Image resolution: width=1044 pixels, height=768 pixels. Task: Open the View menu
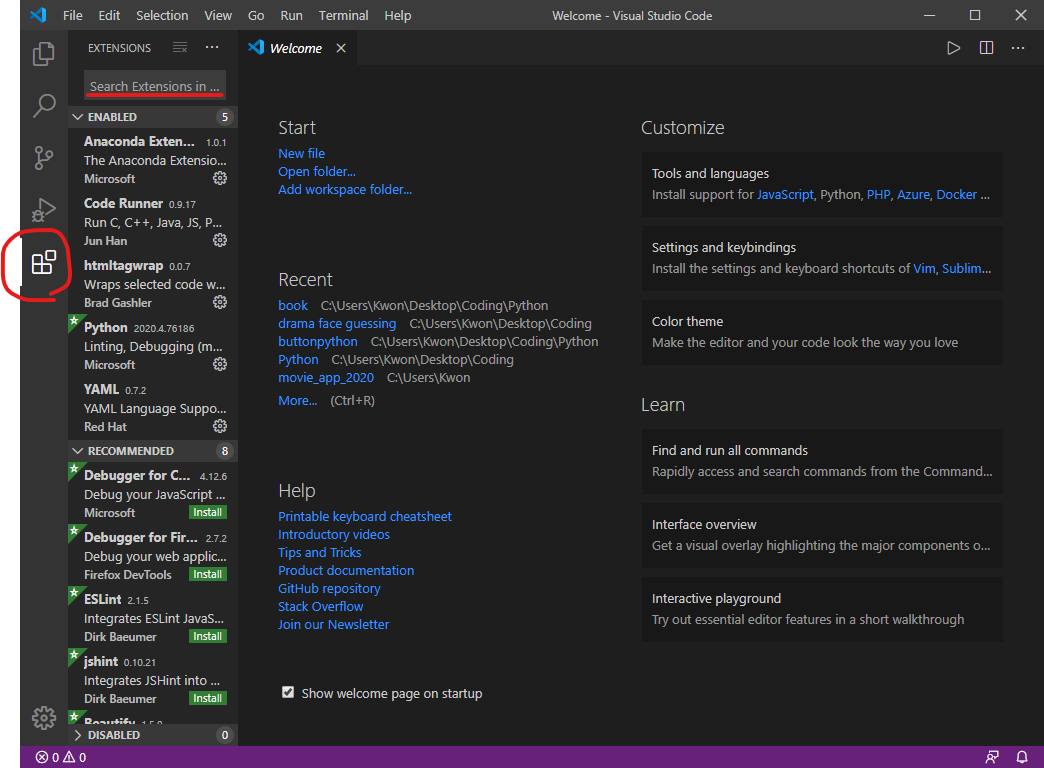point(218,15)
